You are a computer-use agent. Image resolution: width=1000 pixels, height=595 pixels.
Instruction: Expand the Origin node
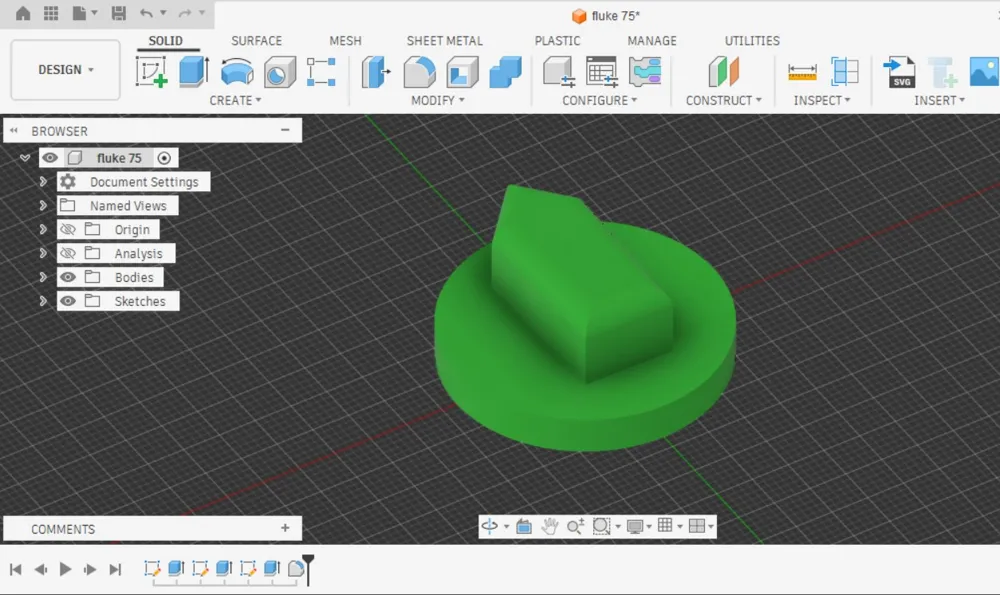click(43, 230)
